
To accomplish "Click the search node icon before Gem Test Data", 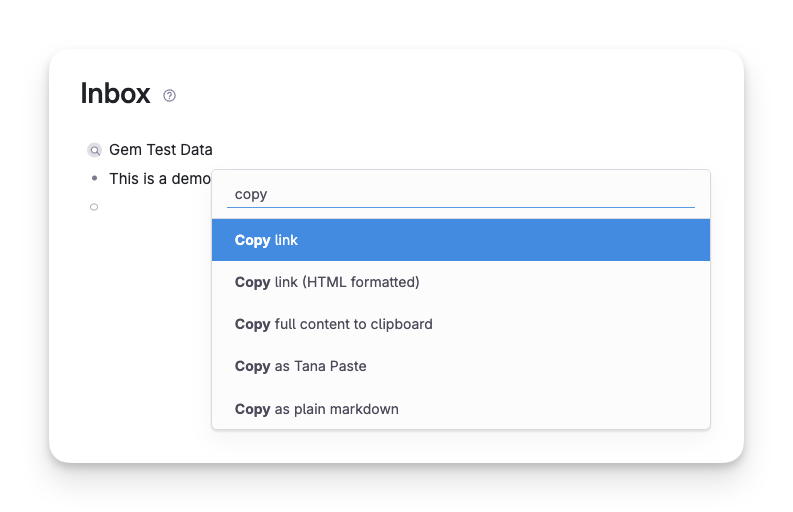I will coord(94,150).
